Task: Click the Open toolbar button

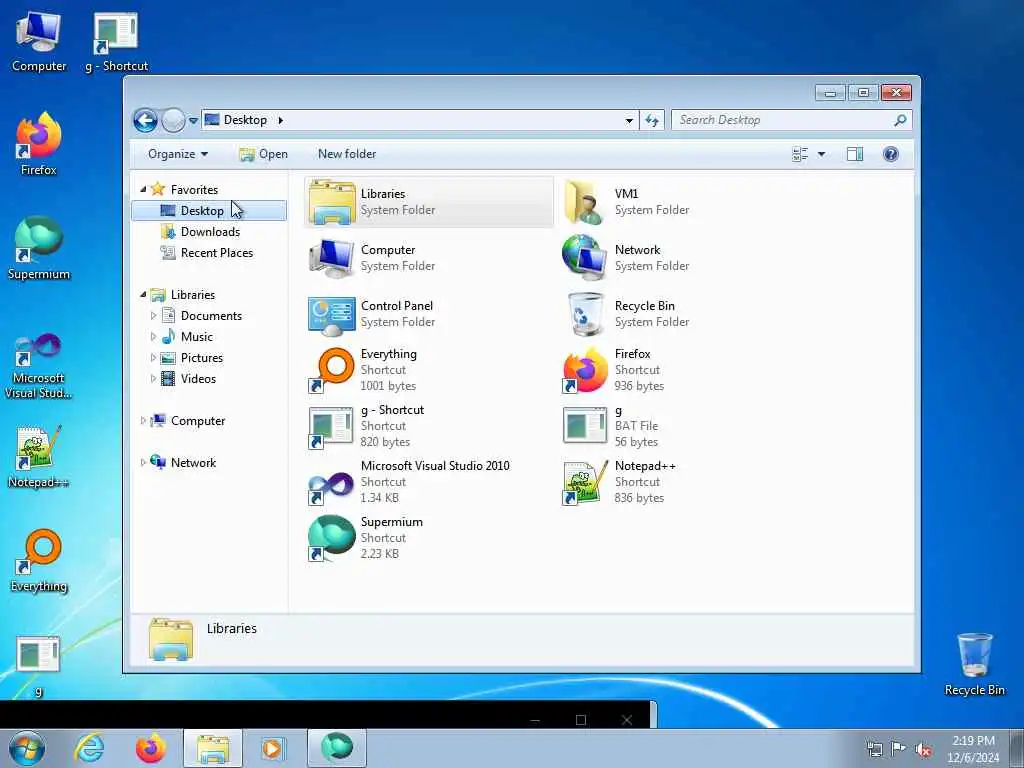Action: (263, 154)
